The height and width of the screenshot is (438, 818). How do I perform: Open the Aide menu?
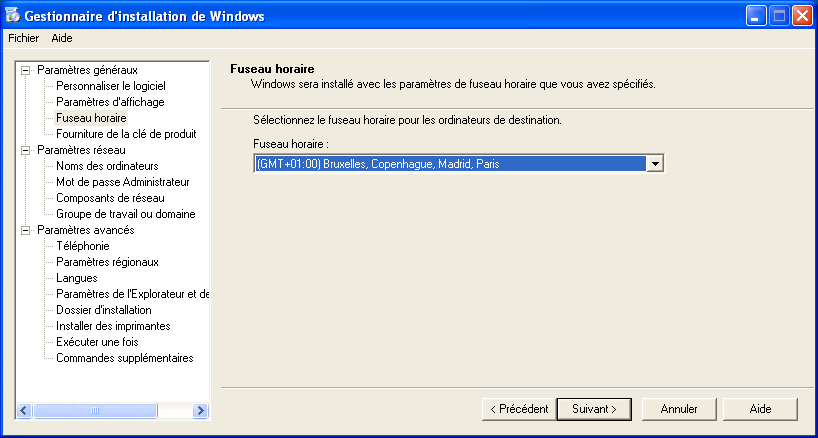pyautogui.click(x=62, y=38)
